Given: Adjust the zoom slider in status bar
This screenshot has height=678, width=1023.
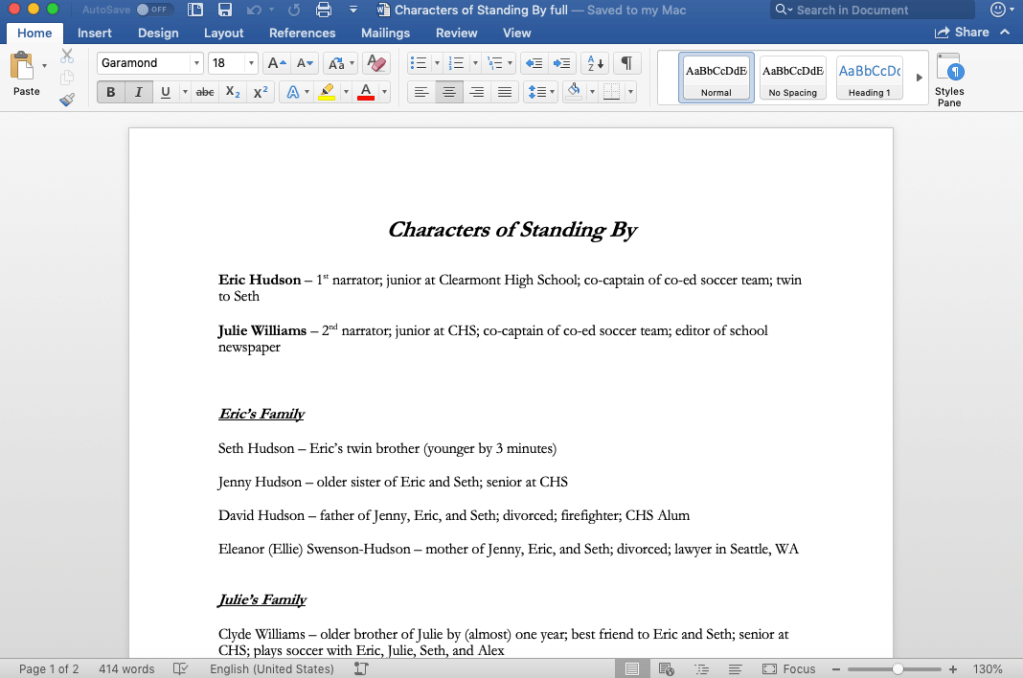Looking at the screenshot, I should pos(898,669).
